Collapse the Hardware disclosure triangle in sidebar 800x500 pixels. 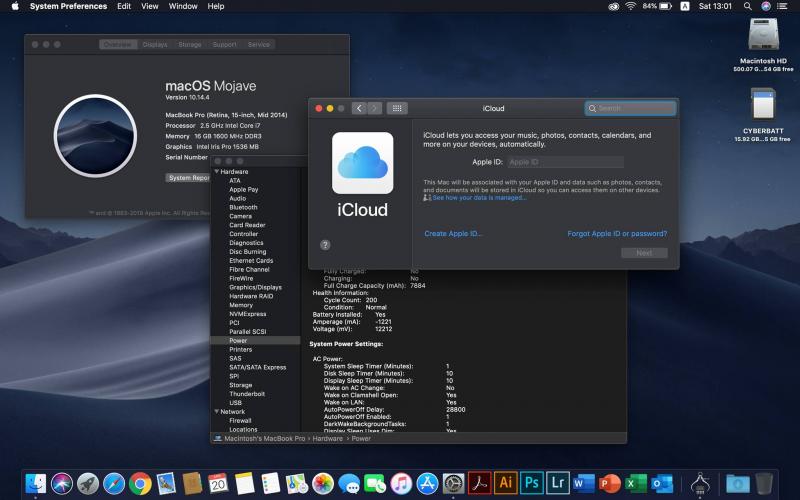[217, 171]
